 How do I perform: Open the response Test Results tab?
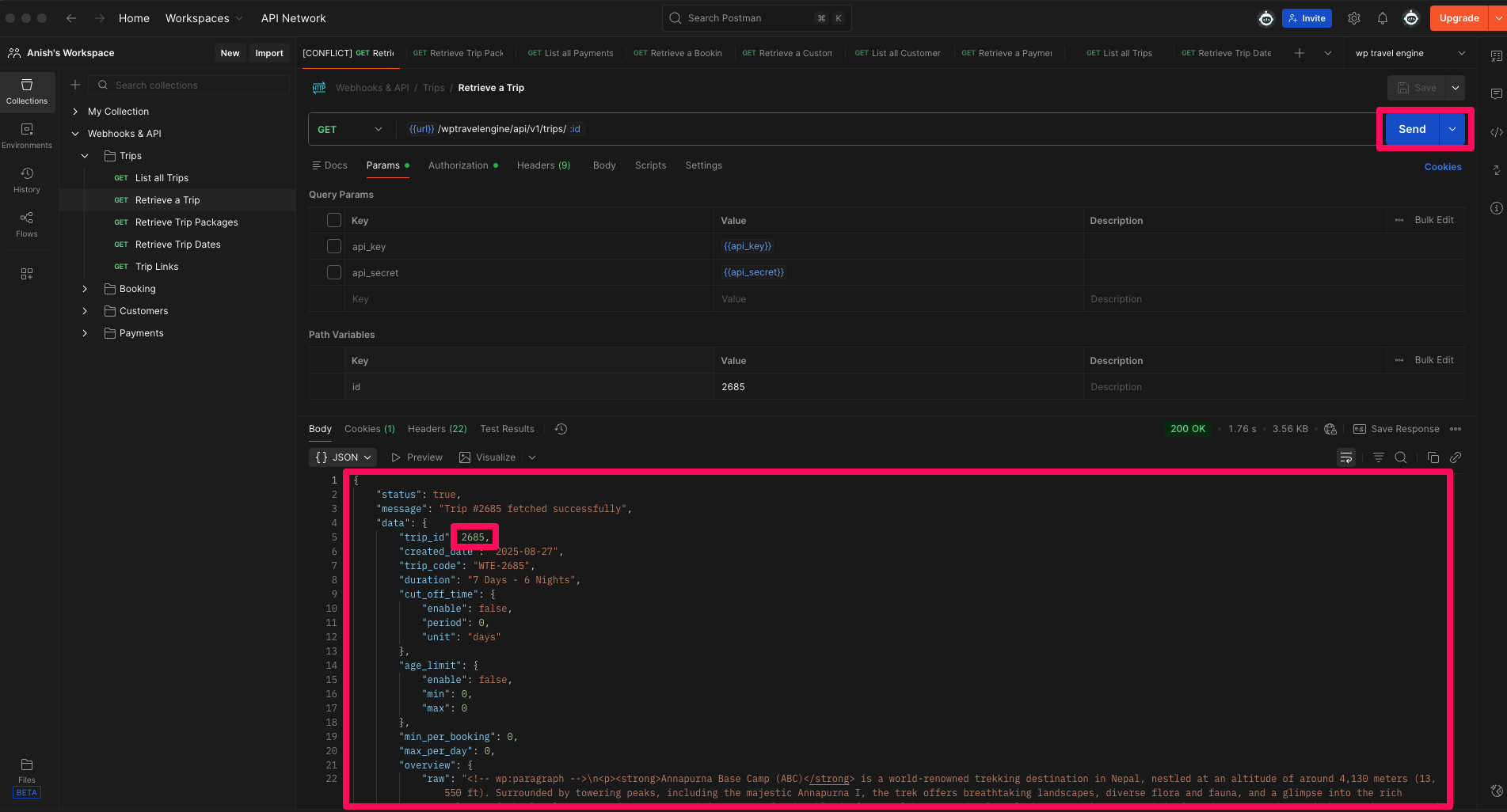point(507,429)
